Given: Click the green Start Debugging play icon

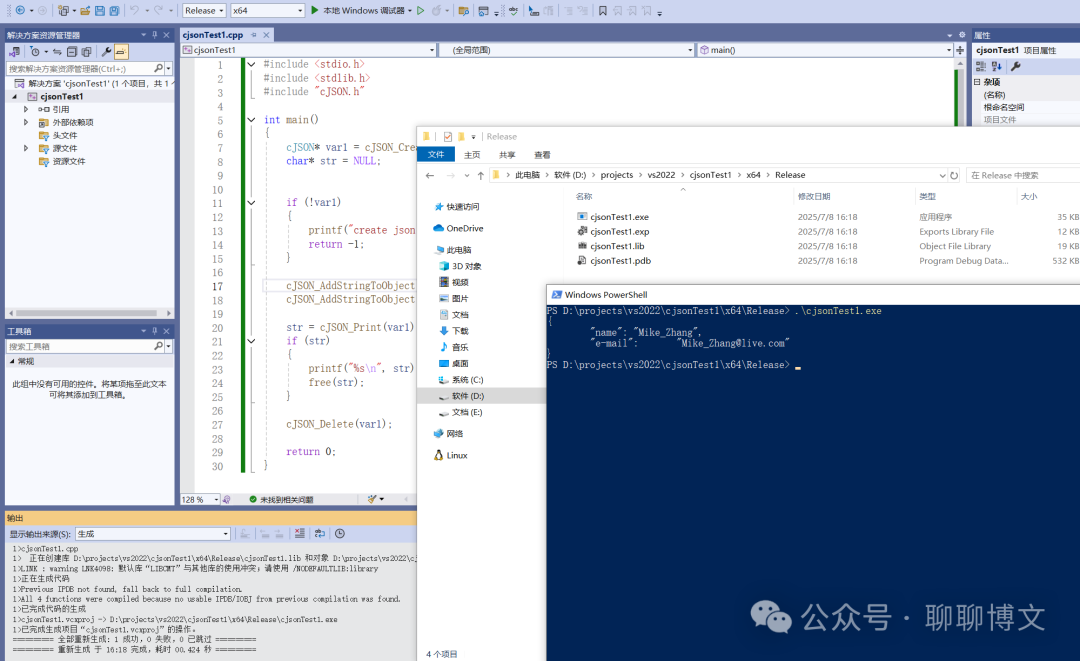Looking at the screenshot, I should point(314,10).
